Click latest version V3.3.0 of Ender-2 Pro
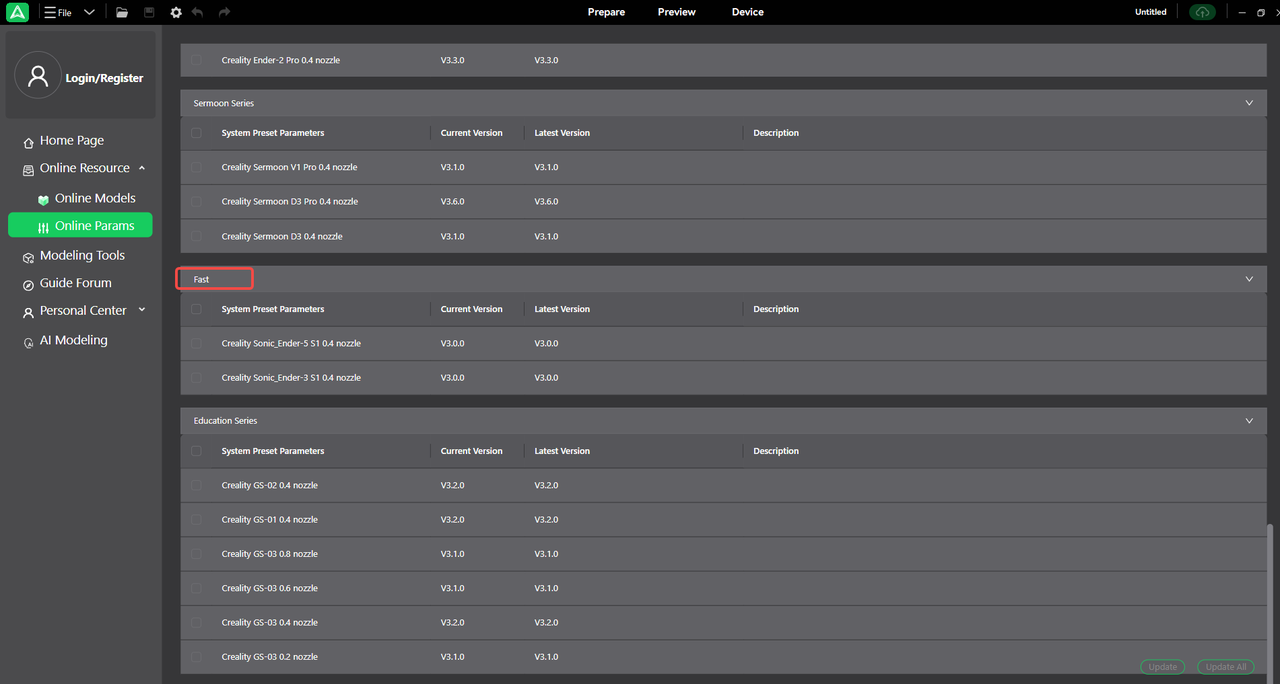 pos(547,60)
